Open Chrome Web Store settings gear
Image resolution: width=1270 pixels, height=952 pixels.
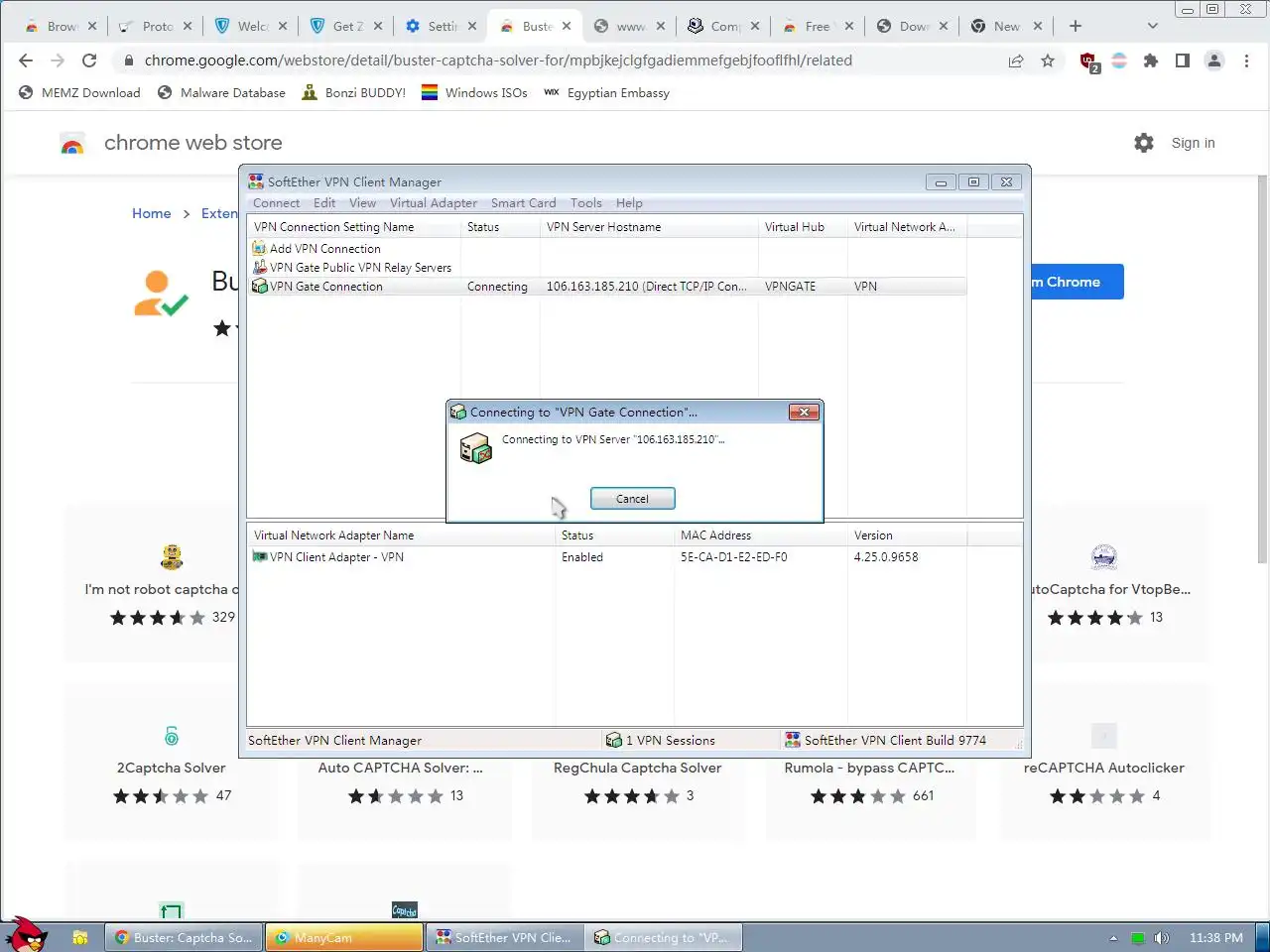[1144, 143]
